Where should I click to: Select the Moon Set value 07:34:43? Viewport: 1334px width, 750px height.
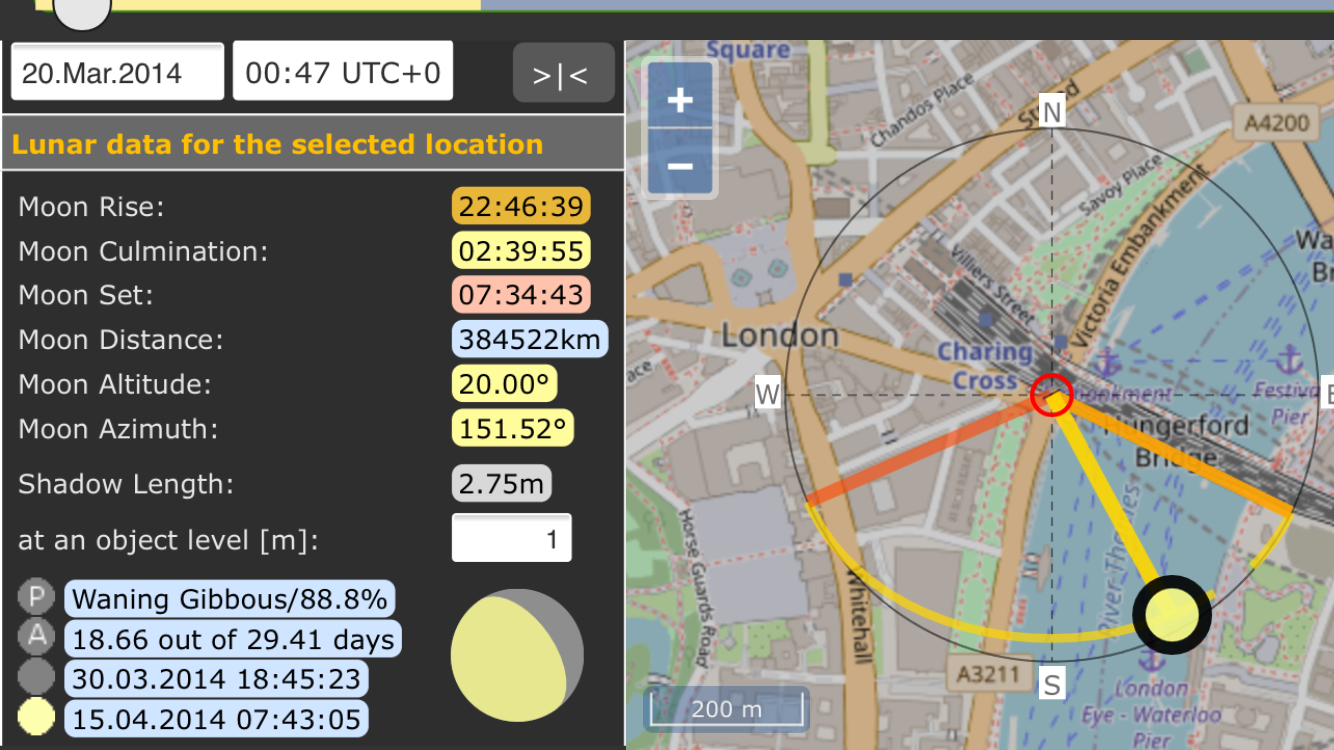click(x=521, y=294)
